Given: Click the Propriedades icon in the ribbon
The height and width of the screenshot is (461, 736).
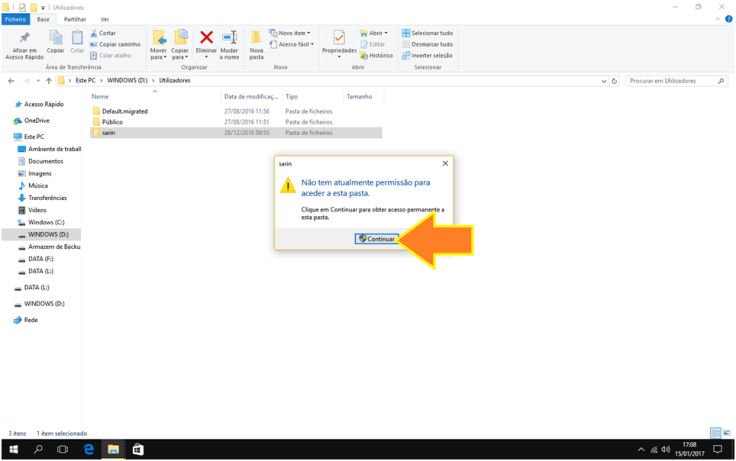Looking at the screenshot, I should pos(339,40).
